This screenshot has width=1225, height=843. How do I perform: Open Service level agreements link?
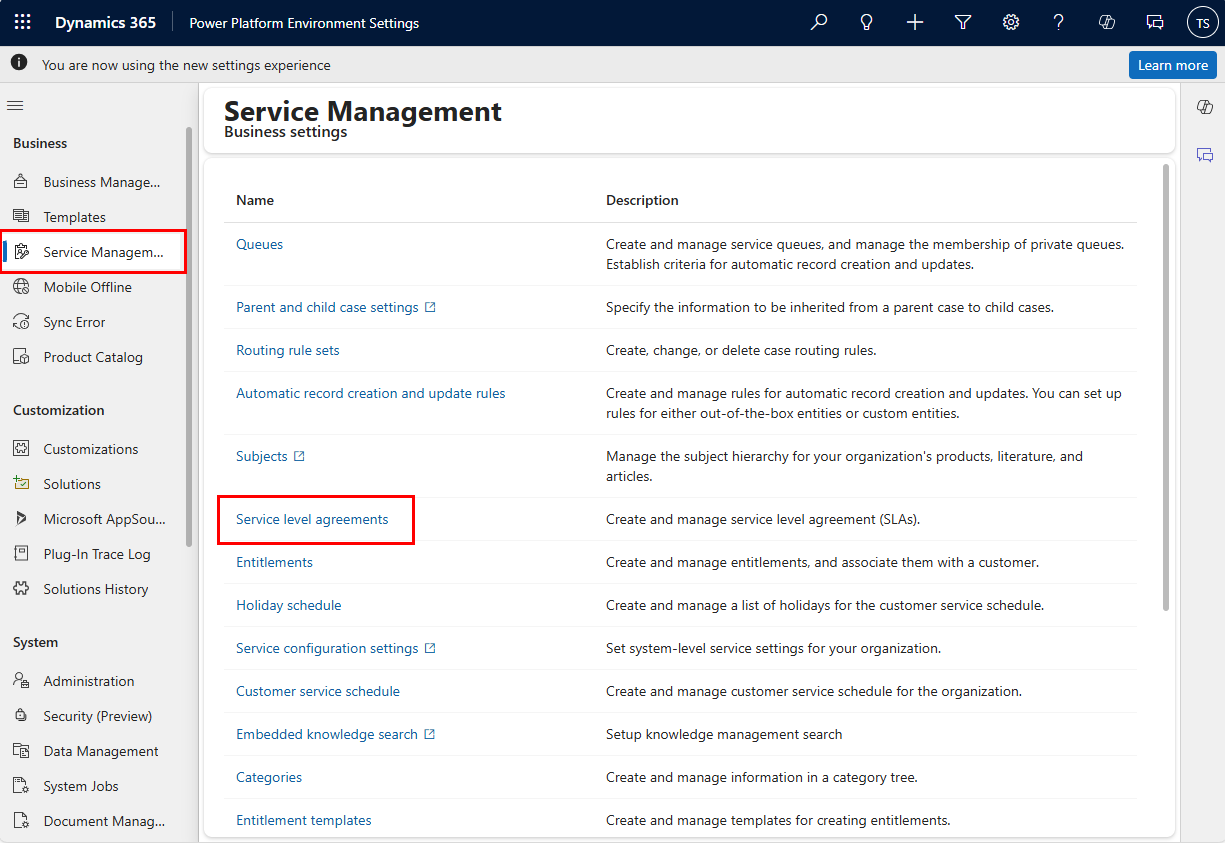click(312, 519)
